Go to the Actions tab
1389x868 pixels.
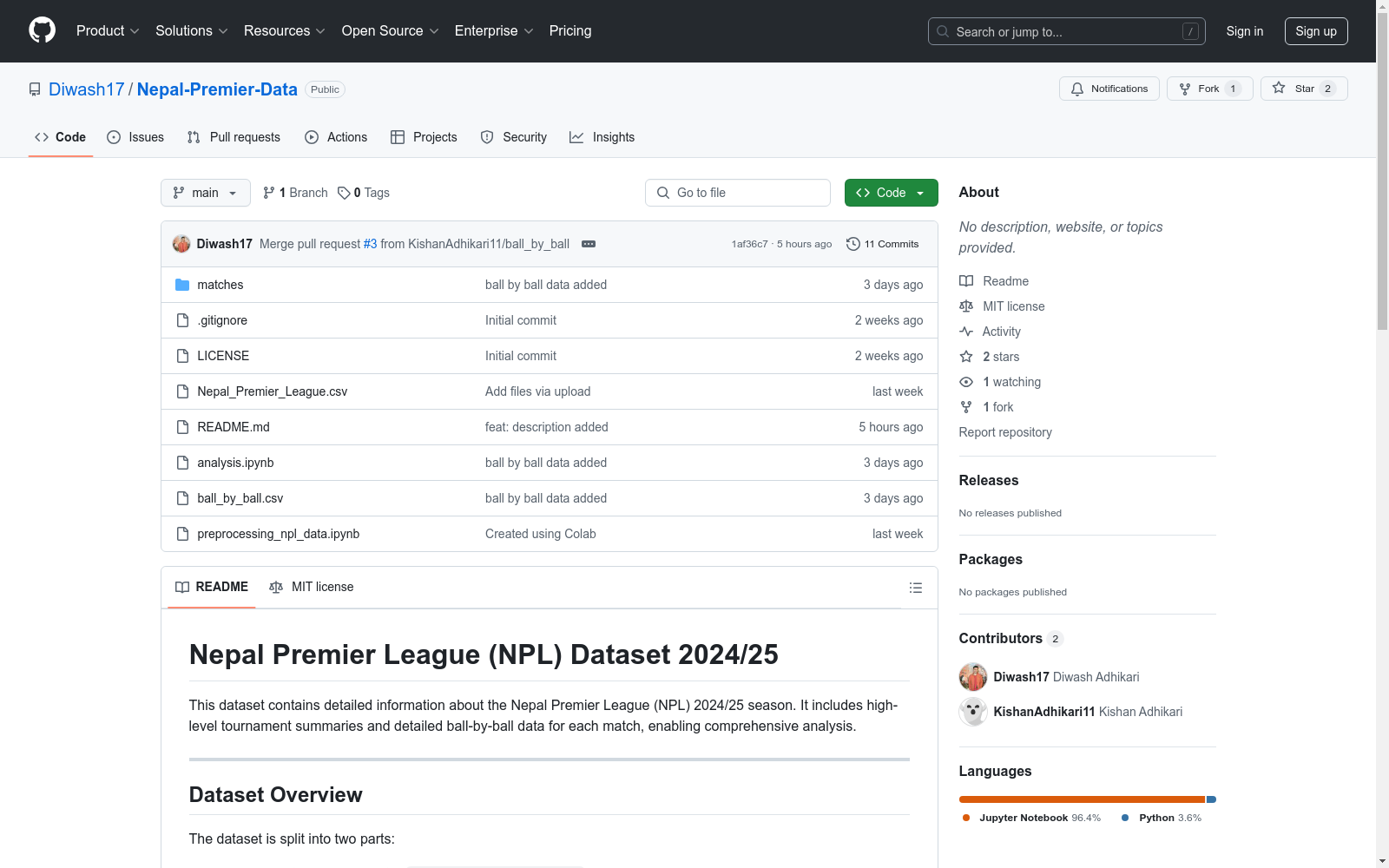[336, 137]
